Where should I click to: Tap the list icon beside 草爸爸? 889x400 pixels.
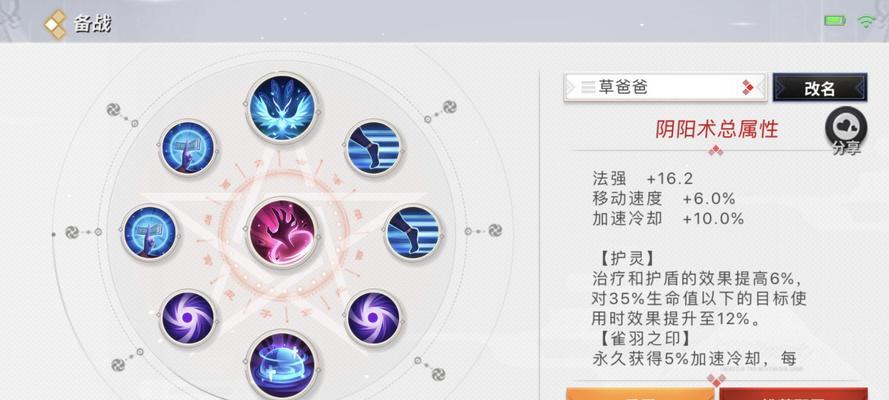tap(588, 87)
